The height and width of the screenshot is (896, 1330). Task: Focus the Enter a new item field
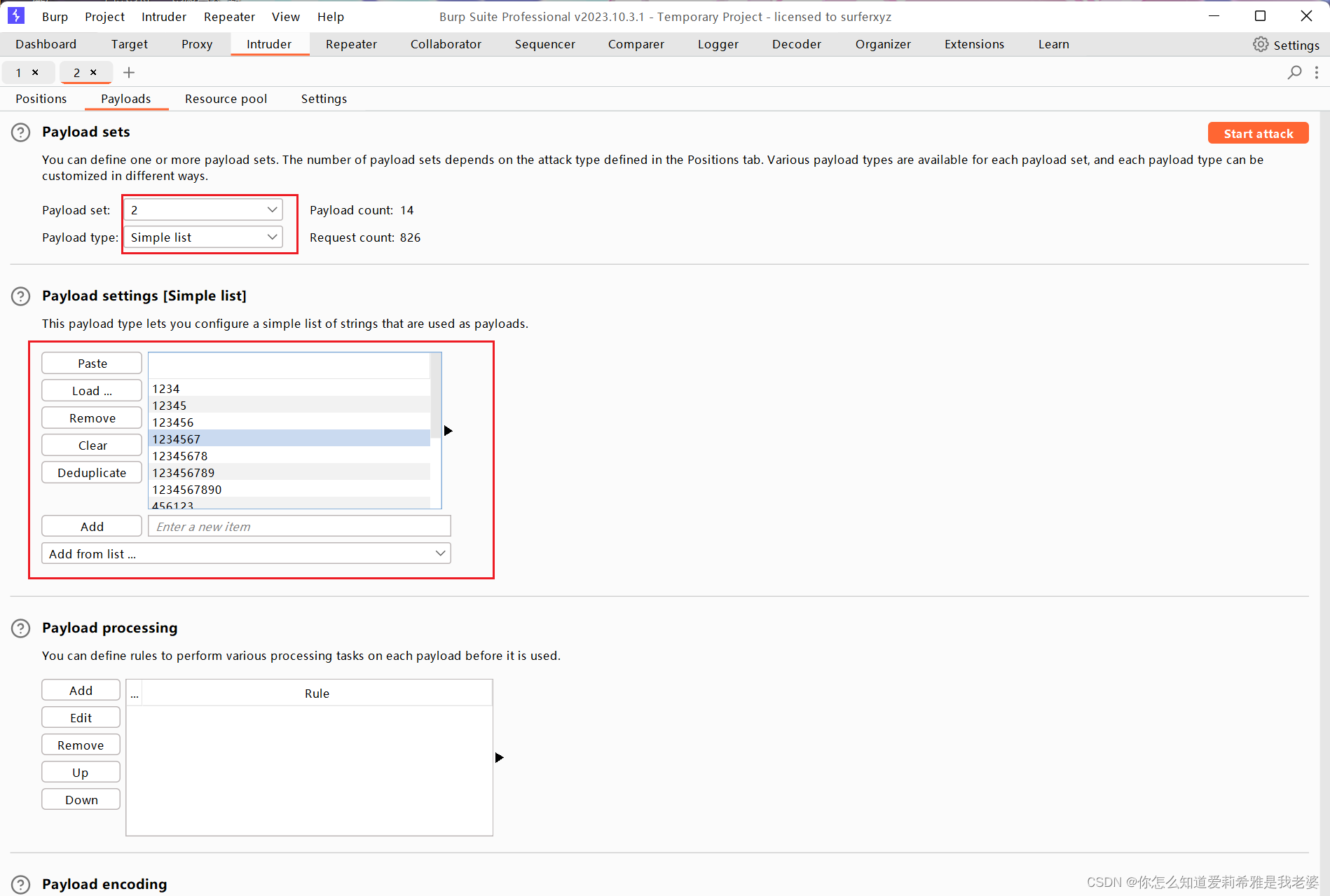[x=299, y=526]
